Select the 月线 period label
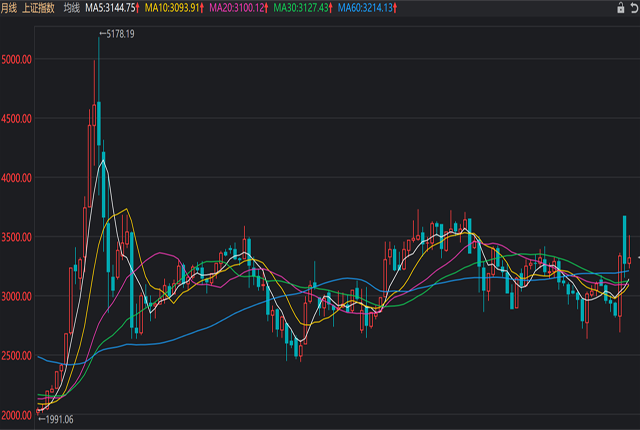This screenshot has height=430, width=640. coord(9,8)
